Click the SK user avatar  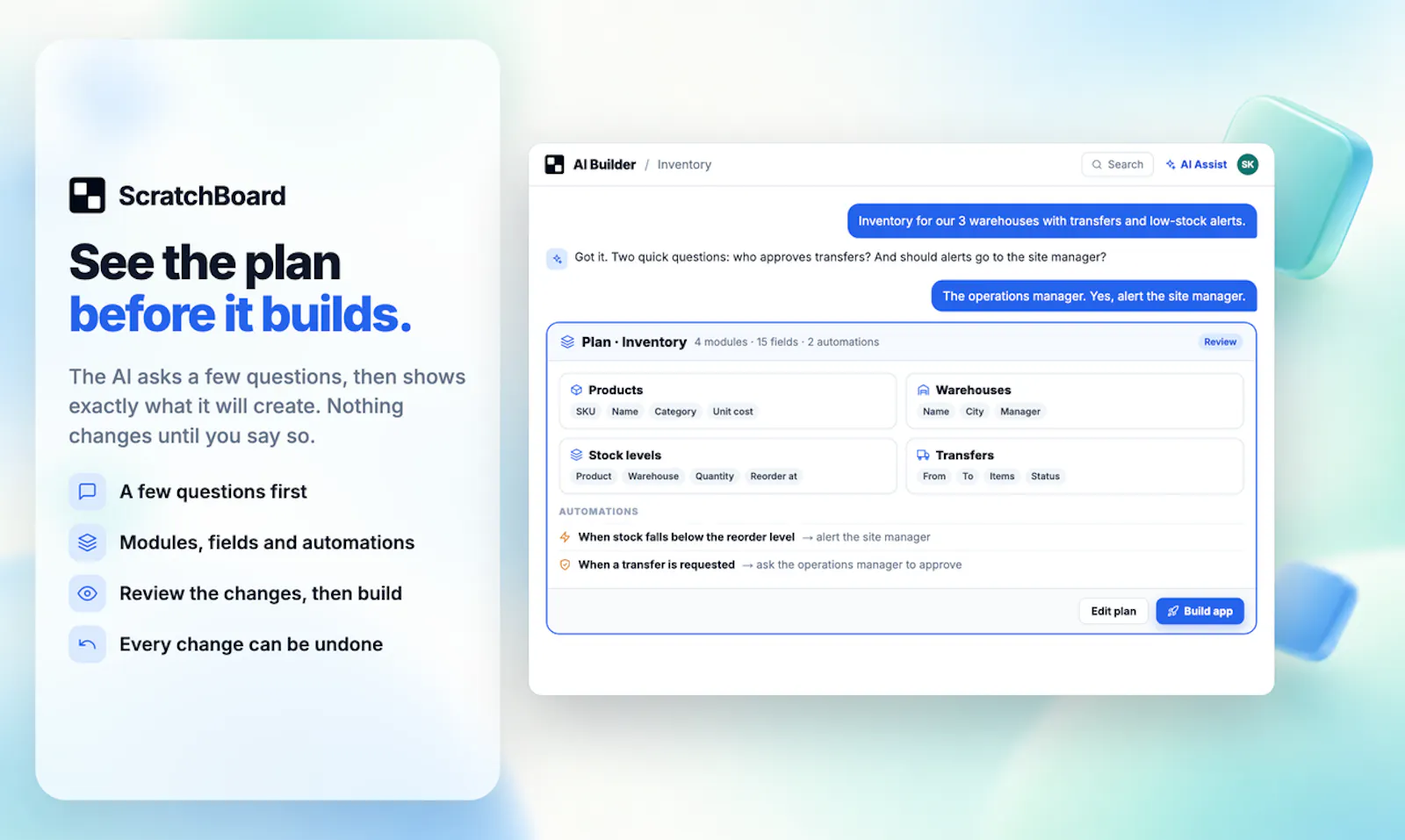tap(1247, 164)
